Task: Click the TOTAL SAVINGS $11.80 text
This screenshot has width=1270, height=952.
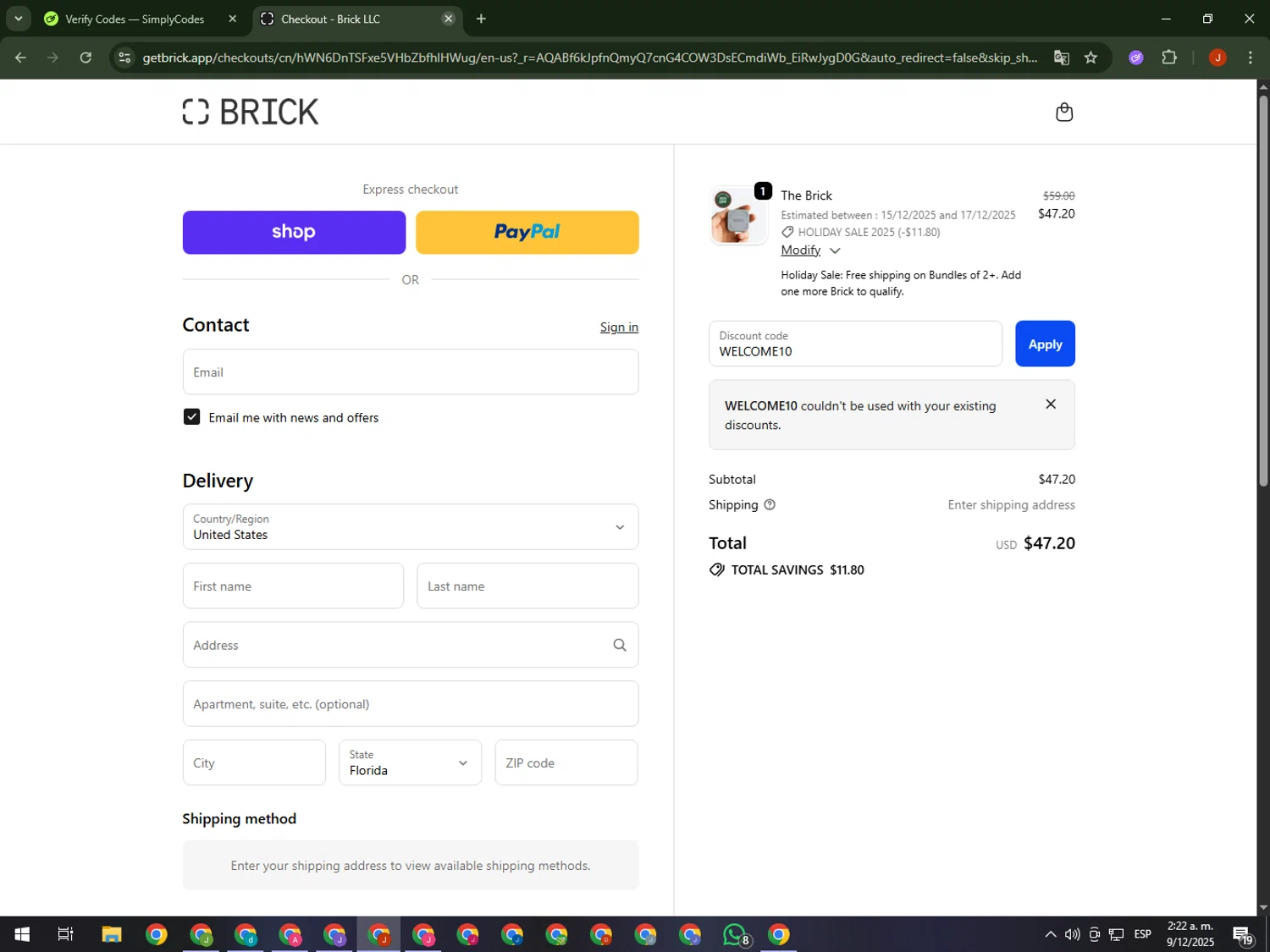Action: point(798,570)
